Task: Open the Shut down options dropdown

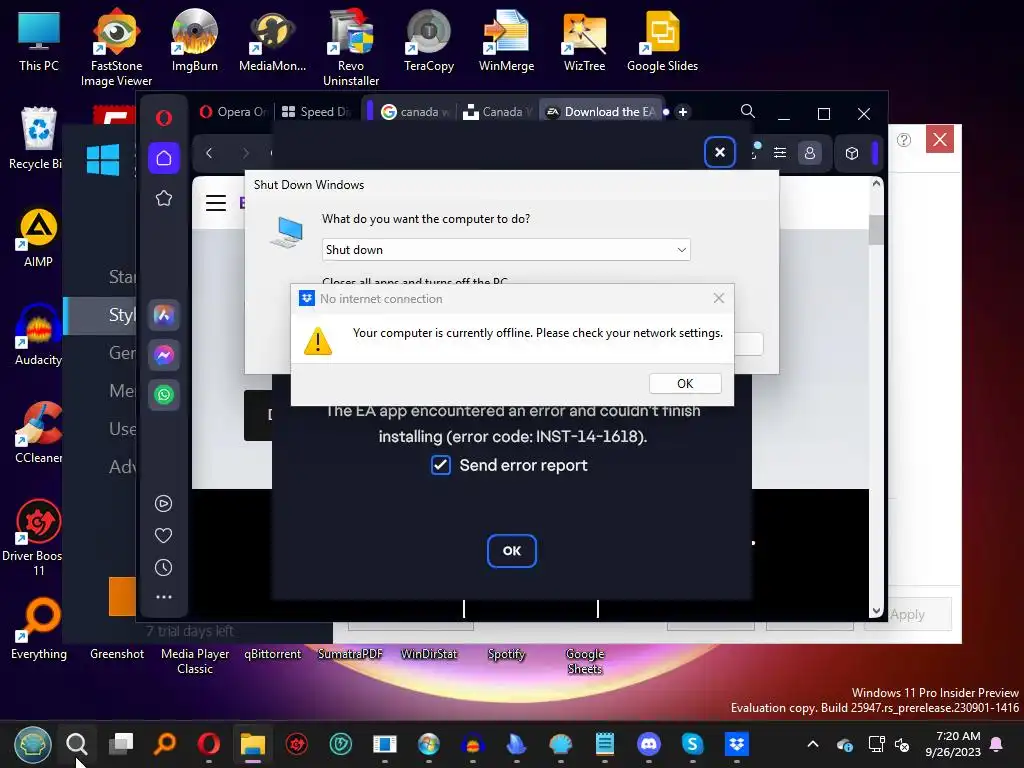Action: pyautogui.click(x=506, y=249)
